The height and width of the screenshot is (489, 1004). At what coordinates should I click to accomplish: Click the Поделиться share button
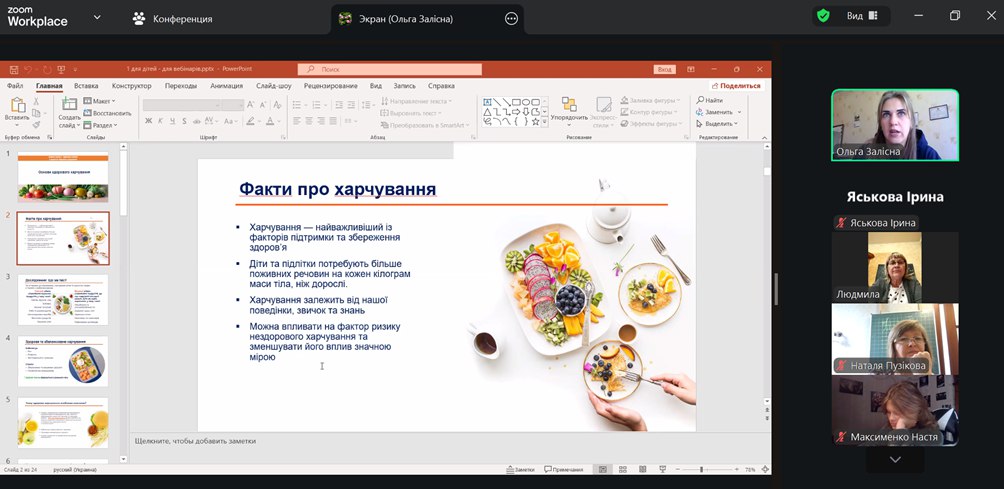pyautogui.click(x=736, y=86)
